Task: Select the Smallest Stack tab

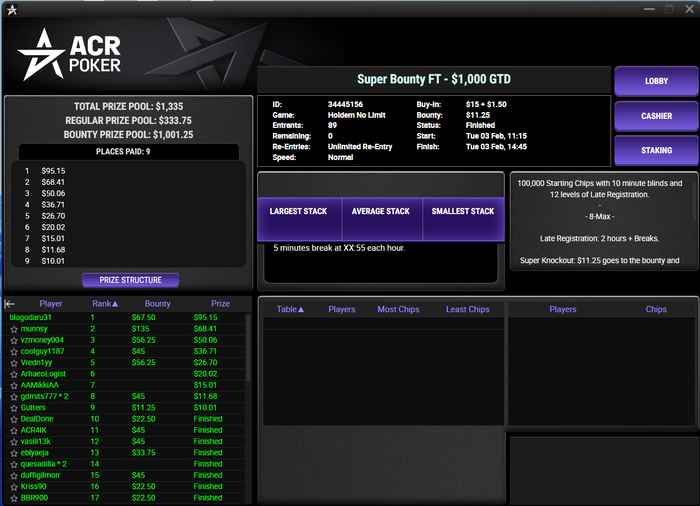Action: pos(463,218)
